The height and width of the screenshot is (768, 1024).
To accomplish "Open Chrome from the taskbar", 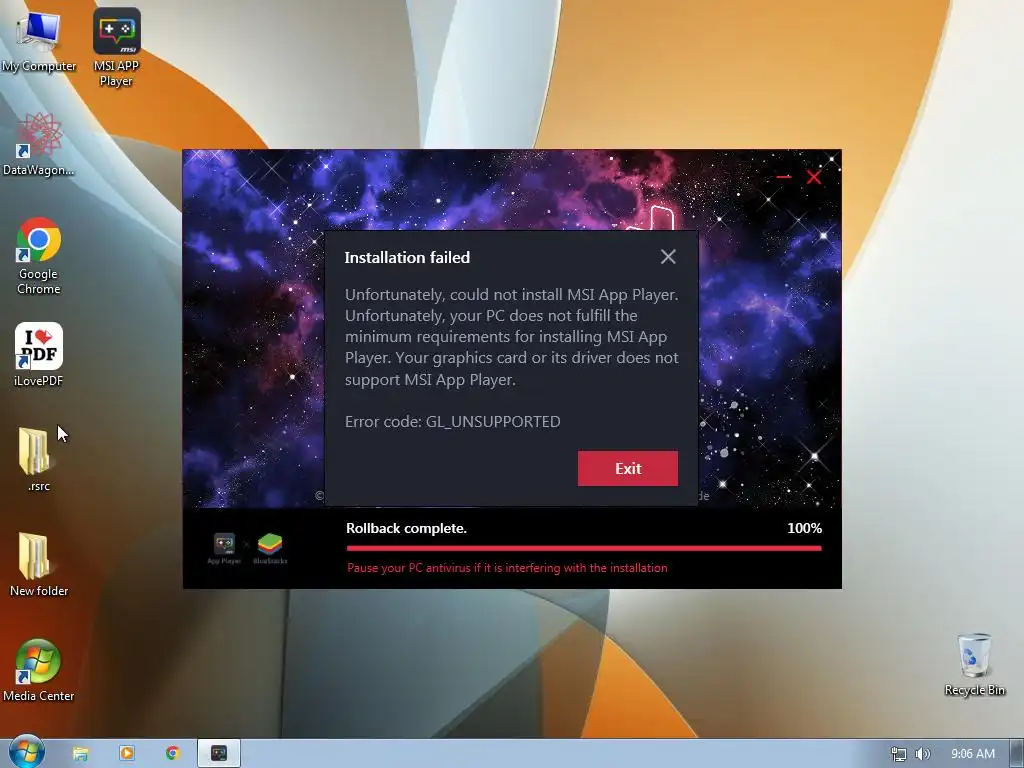I will [172, 754].
